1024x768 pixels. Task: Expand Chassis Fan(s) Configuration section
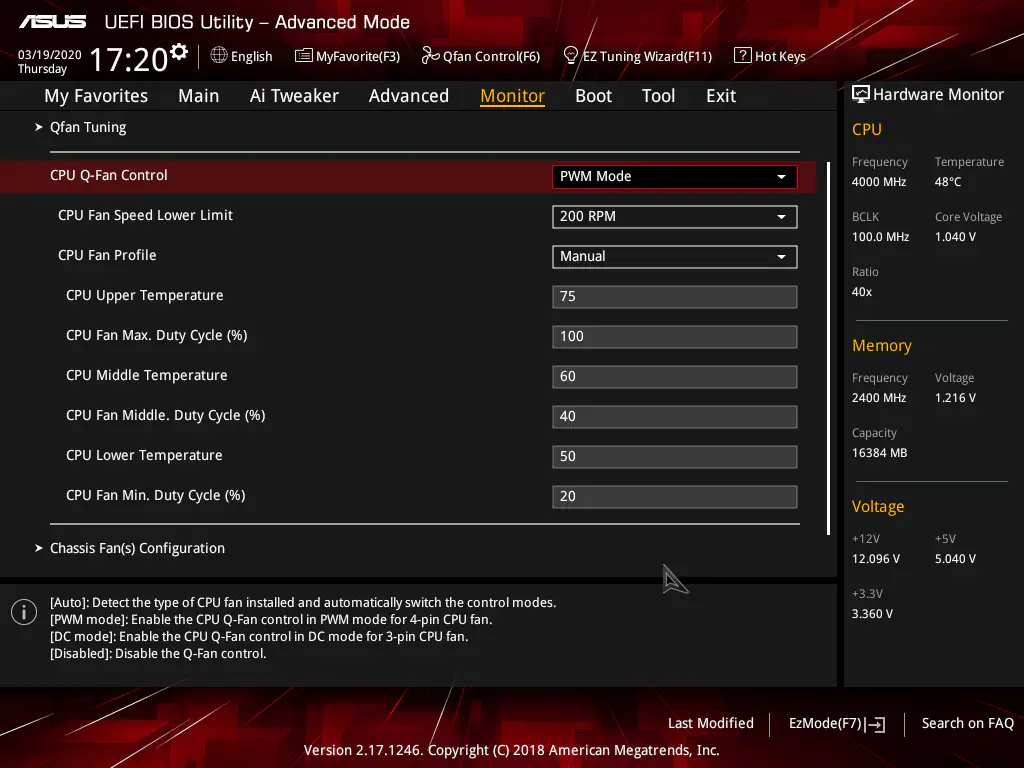137,548
